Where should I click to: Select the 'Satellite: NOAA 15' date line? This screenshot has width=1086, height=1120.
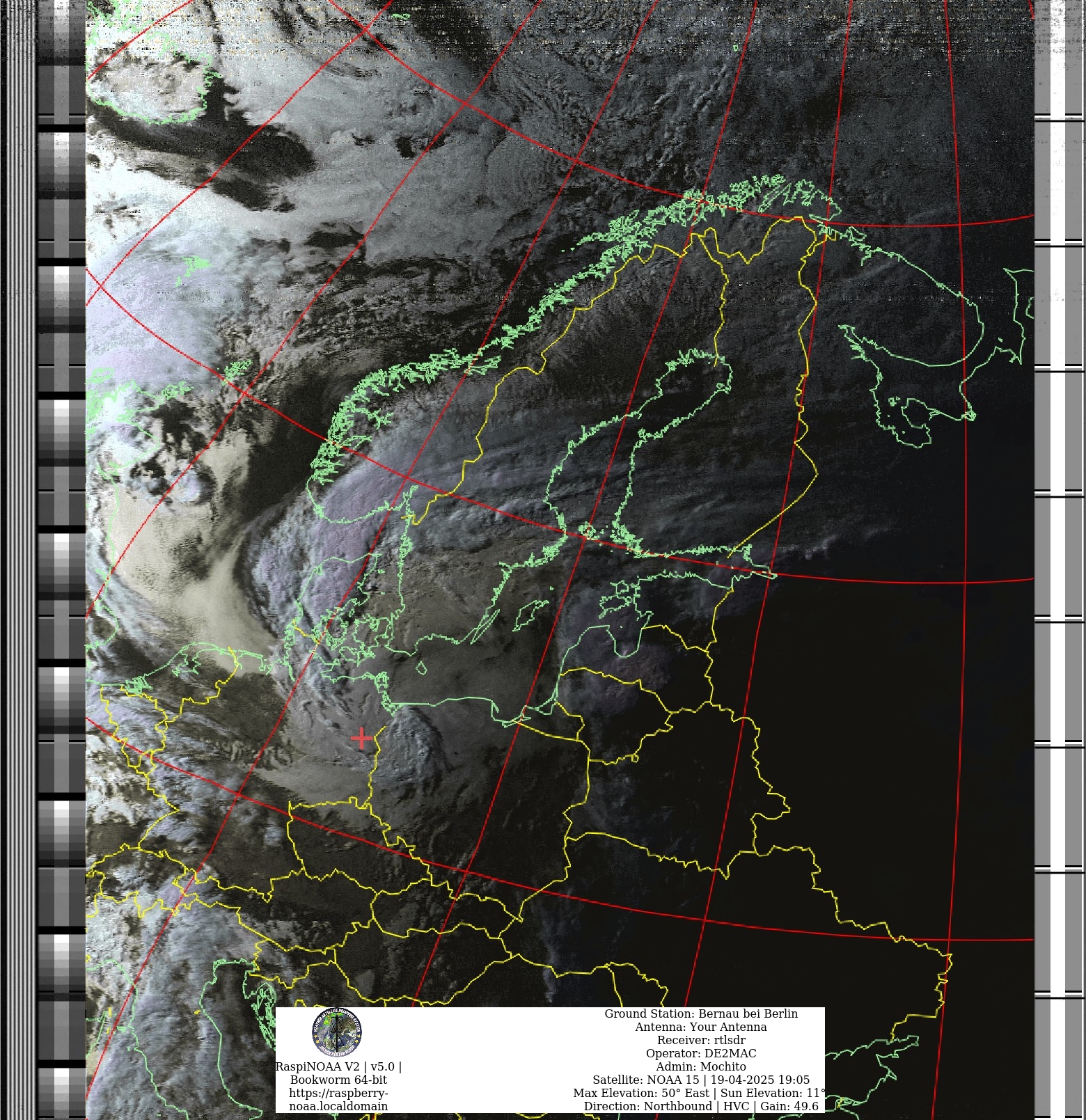(x=701, y=1080)
